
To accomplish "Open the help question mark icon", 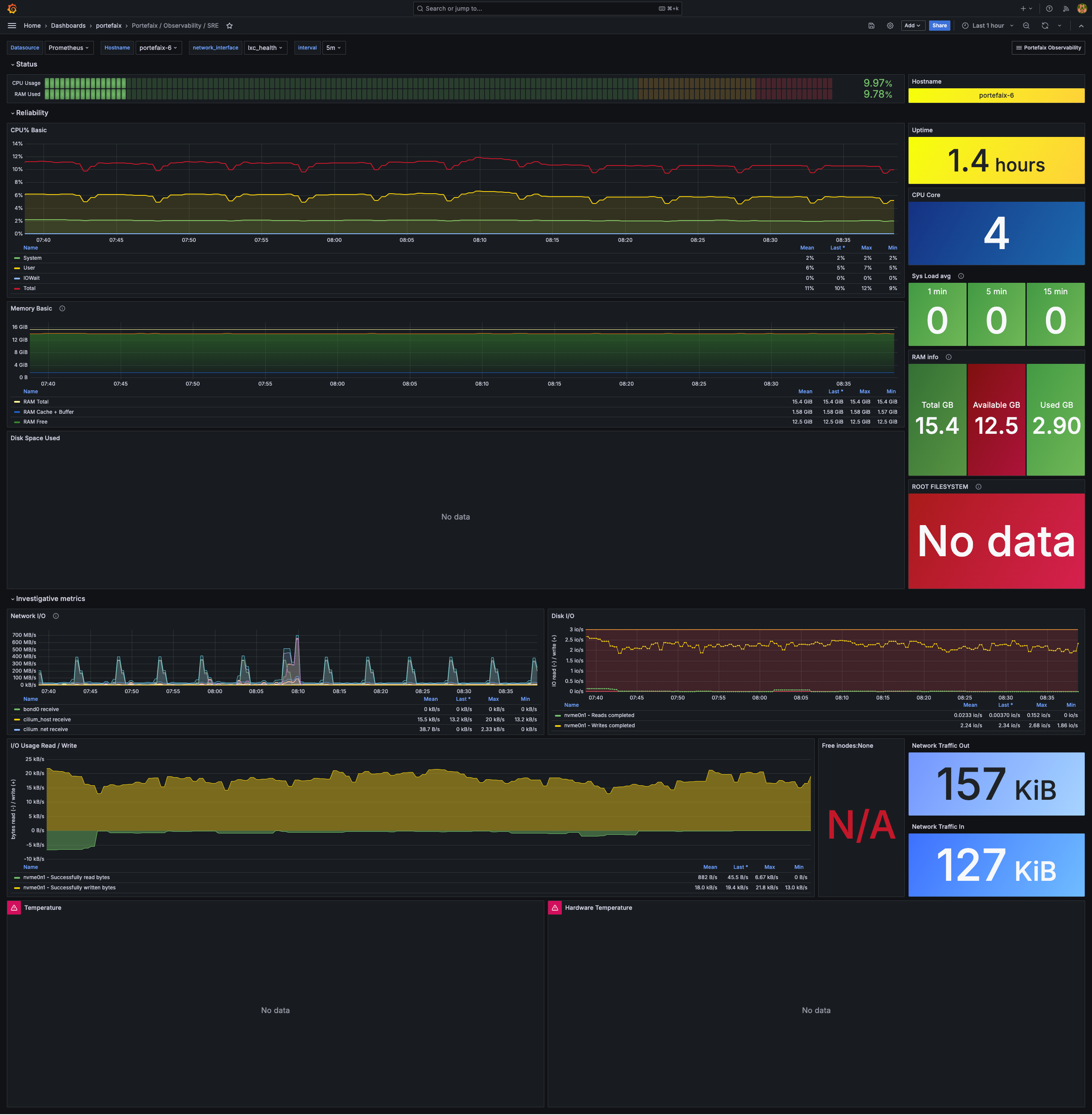I will coord(1049,9).
